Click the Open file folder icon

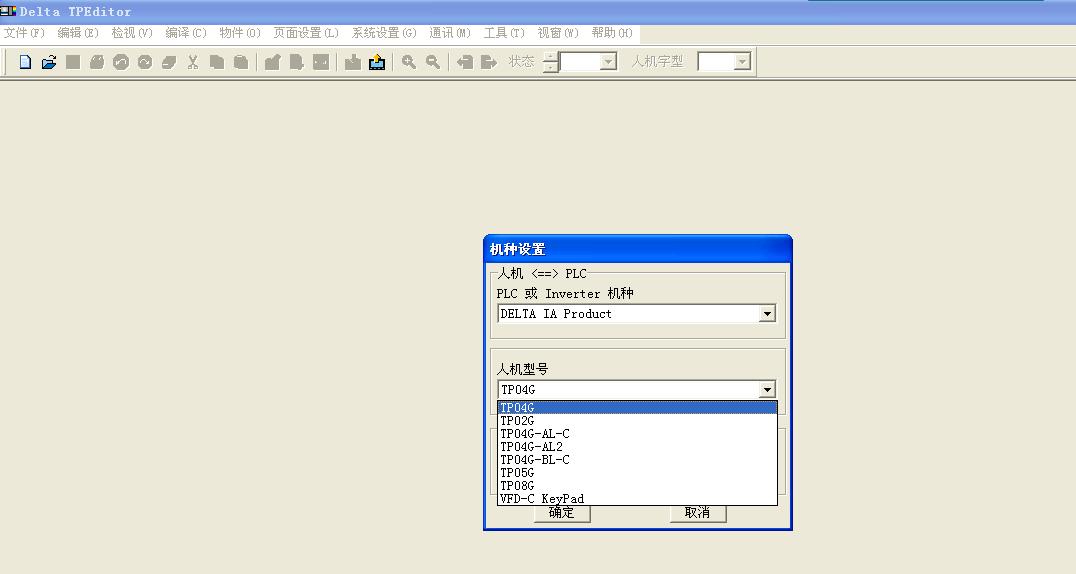pyautogui.click(x=49, y=62)
